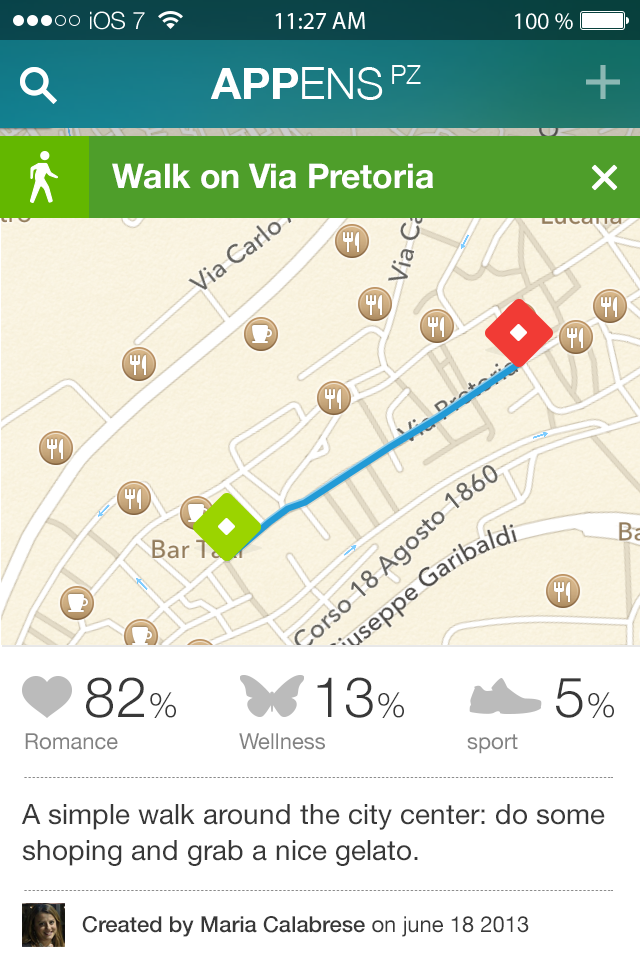Viewport: 640px width, 960px height.
Task: Tap the 82% Romance rating
Action: pyautogui.click(x=130, y=700)
